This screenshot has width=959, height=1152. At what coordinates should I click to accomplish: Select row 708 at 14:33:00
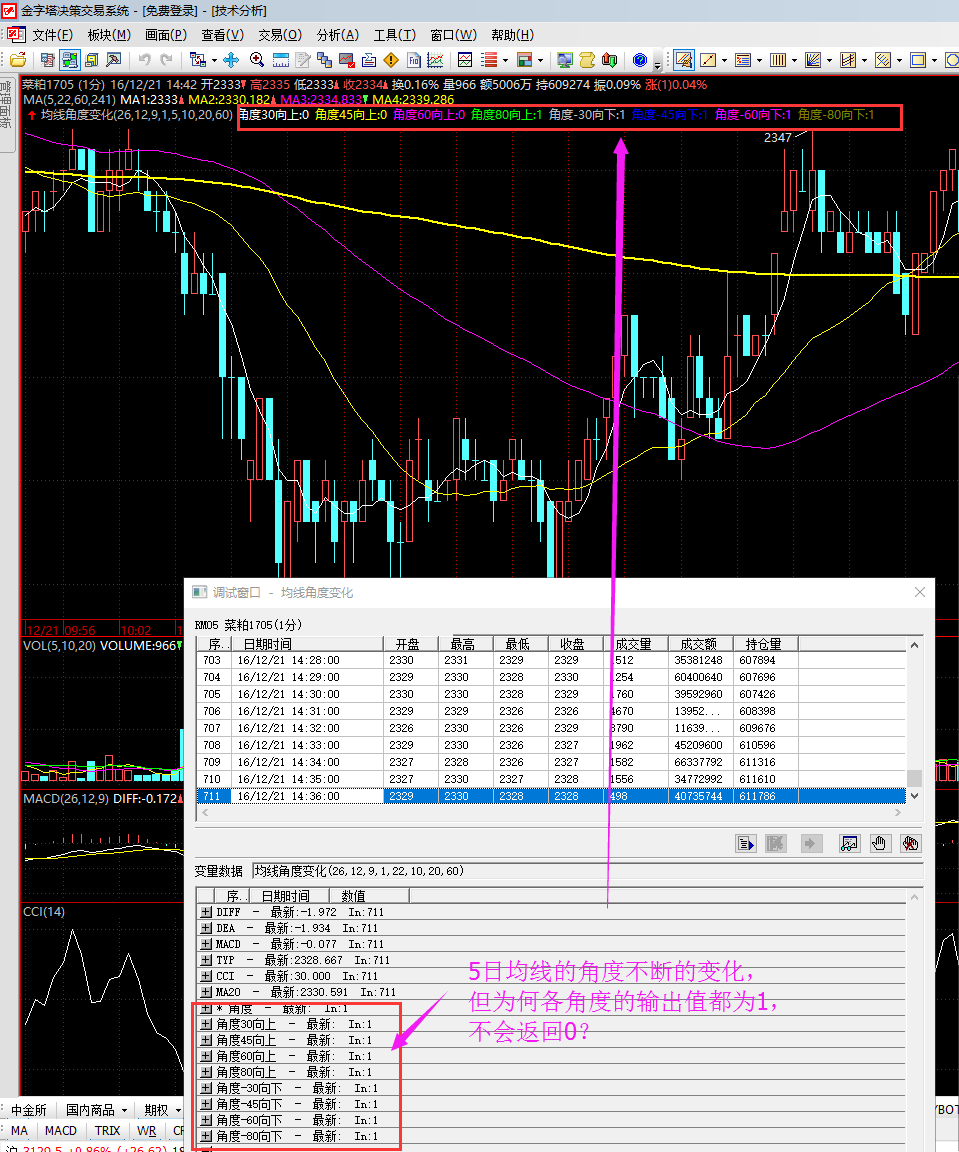[x=551, y=745]
